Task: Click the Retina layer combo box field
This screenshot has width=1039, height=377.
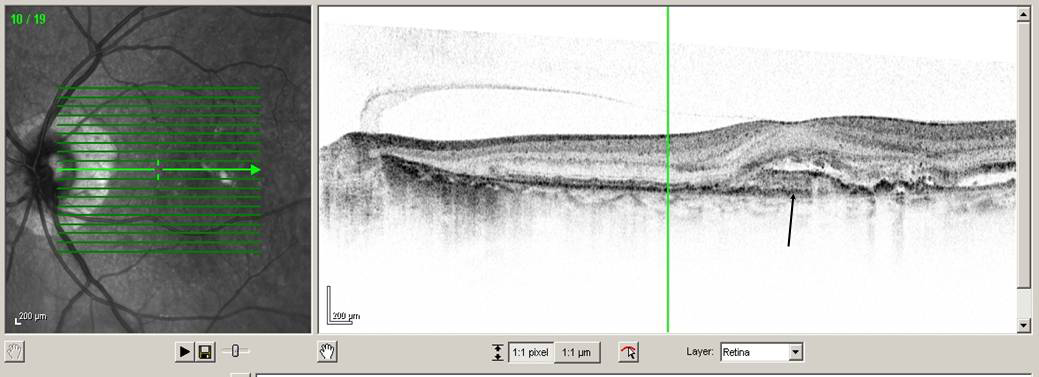Action: click(762, 352)
